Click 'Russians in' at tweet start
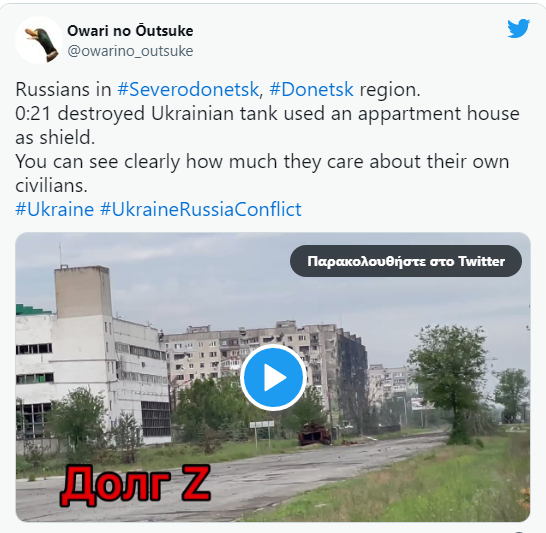This screenshot has height=533, width=546. point(63,89)
